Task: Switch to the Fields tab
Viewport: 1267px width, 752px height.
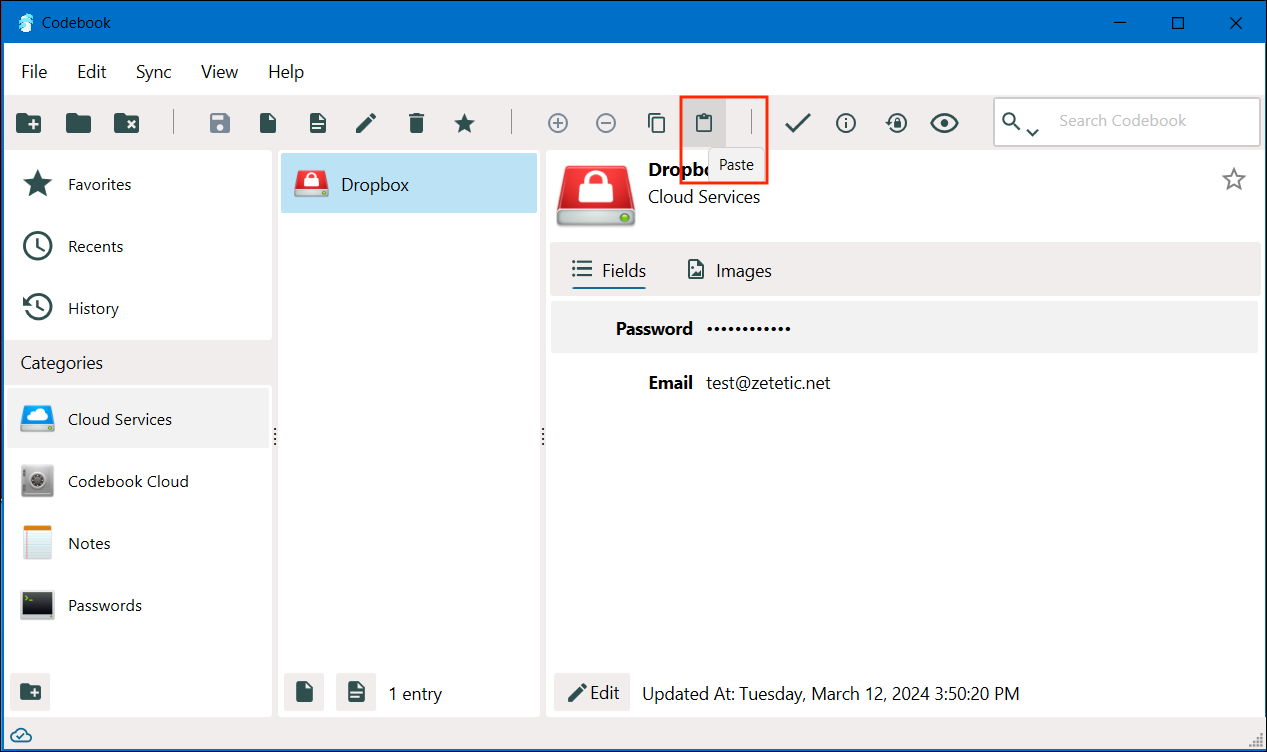Action: pyautogui.click(x=609, y=271)
